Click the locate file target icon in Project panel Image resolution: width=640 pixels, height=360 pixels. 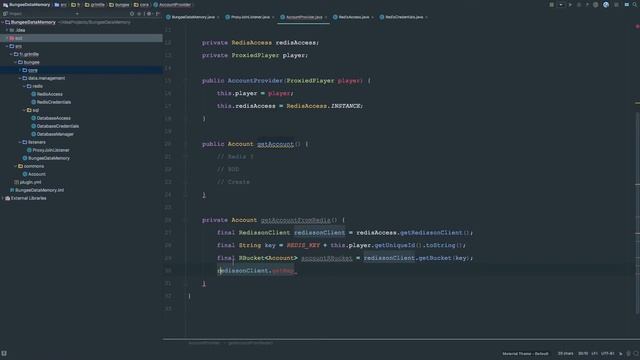(131, 13)
